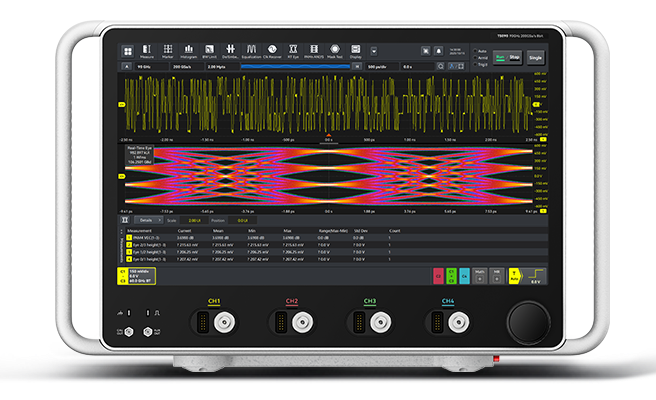Expand the toolbar overflow dropdown arrow
This screenshot has height=400, width=656.
point(374,51)
